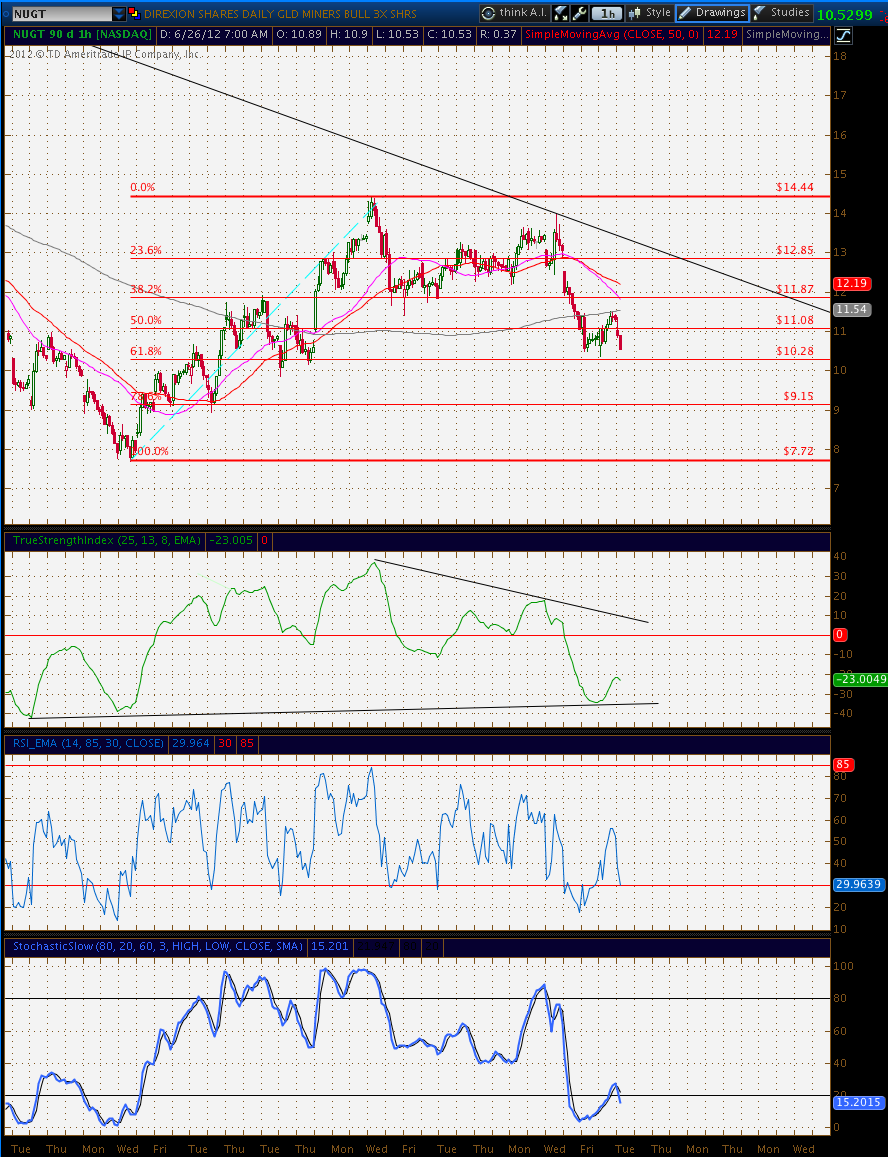Click the NUGT symbol input field
The image size is (888, 1157).
[61, 13]
